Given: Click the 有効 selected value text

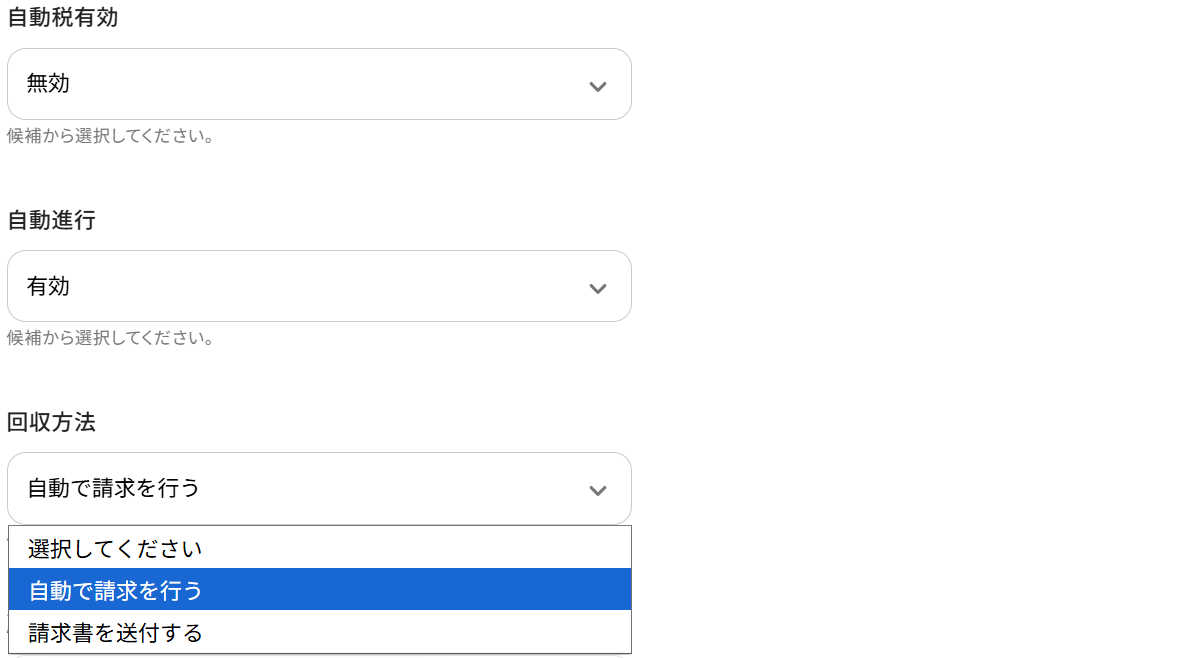Looking at the screenshot, I should 48,286.
